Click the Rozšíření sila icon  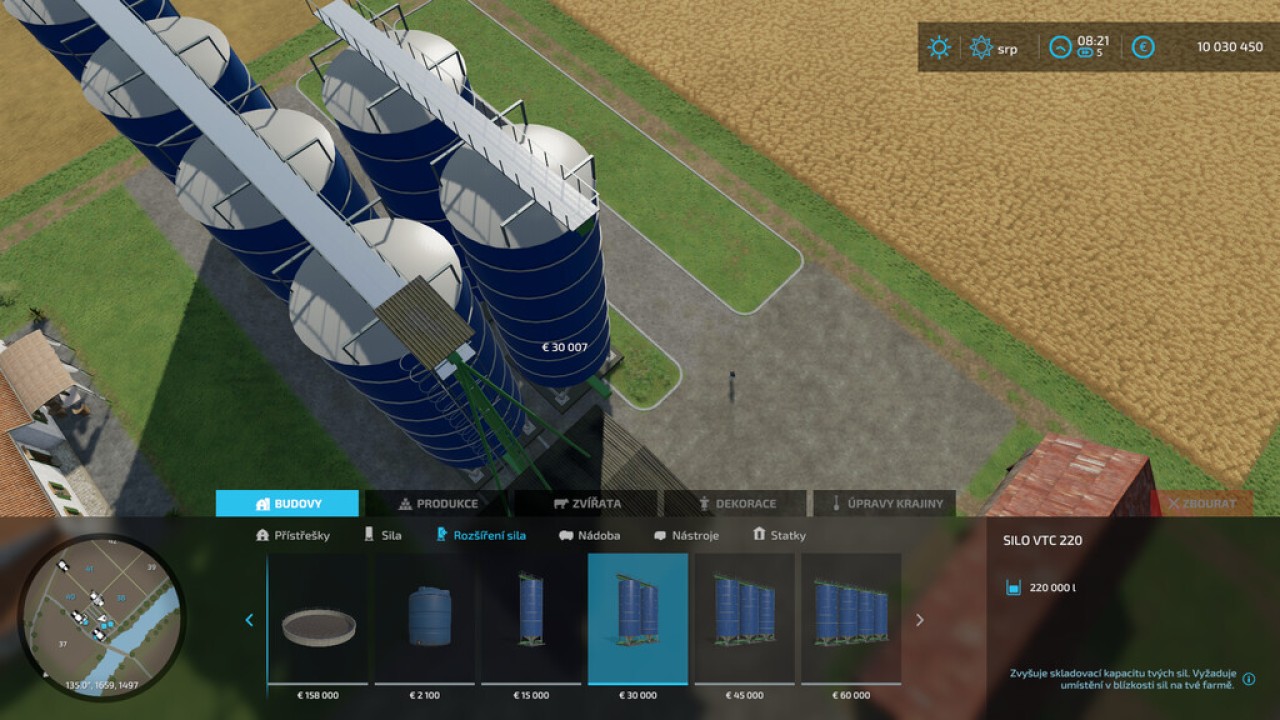click(441, 535)
